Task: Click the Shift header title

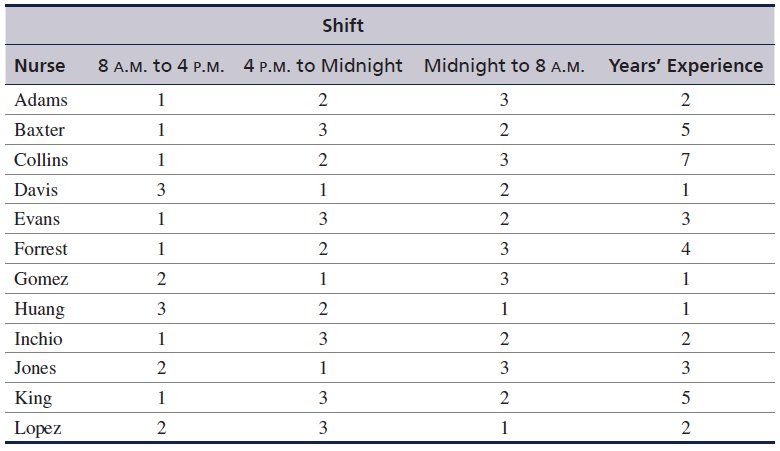Action: click(343, 25)
